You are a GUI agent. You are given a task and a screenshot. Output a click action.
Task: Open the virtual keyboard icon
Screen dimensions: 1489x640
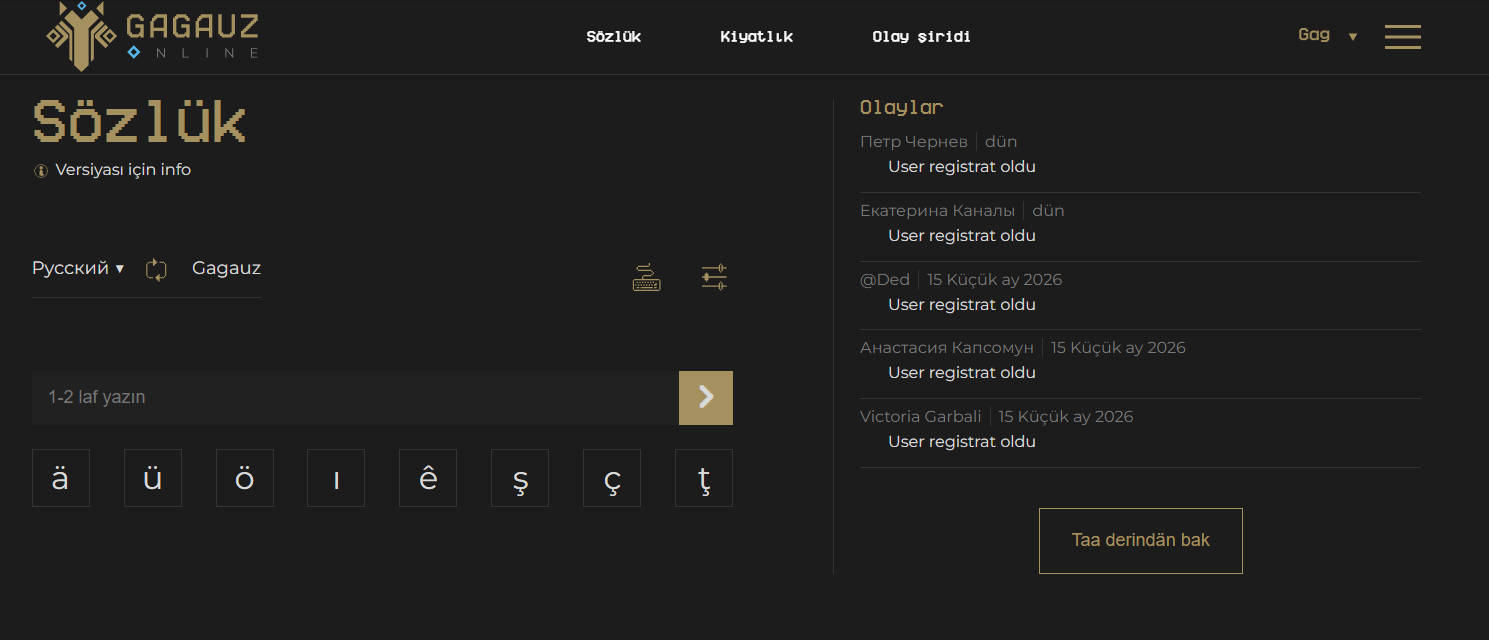[647, 277]
